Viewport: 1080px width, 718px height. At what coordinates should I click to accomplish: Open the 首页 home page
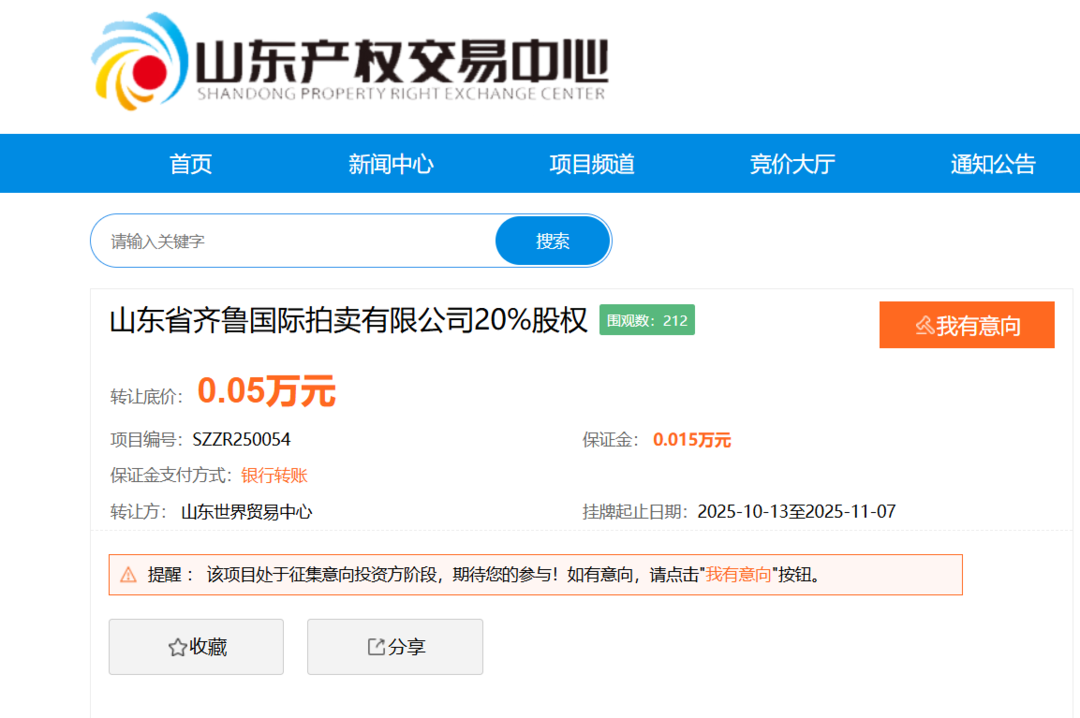(191, 164)
